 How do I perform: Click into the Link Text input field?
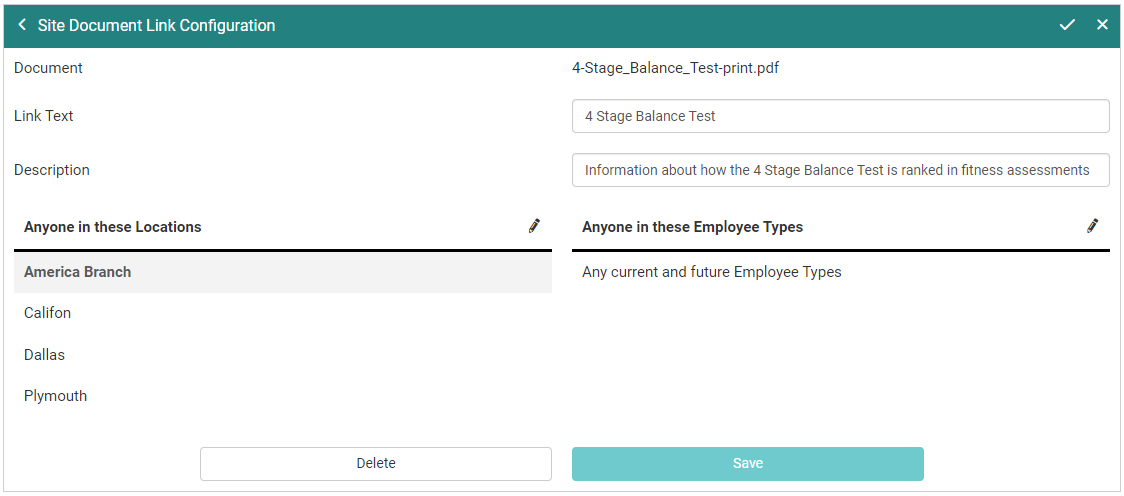coord(840,116)
